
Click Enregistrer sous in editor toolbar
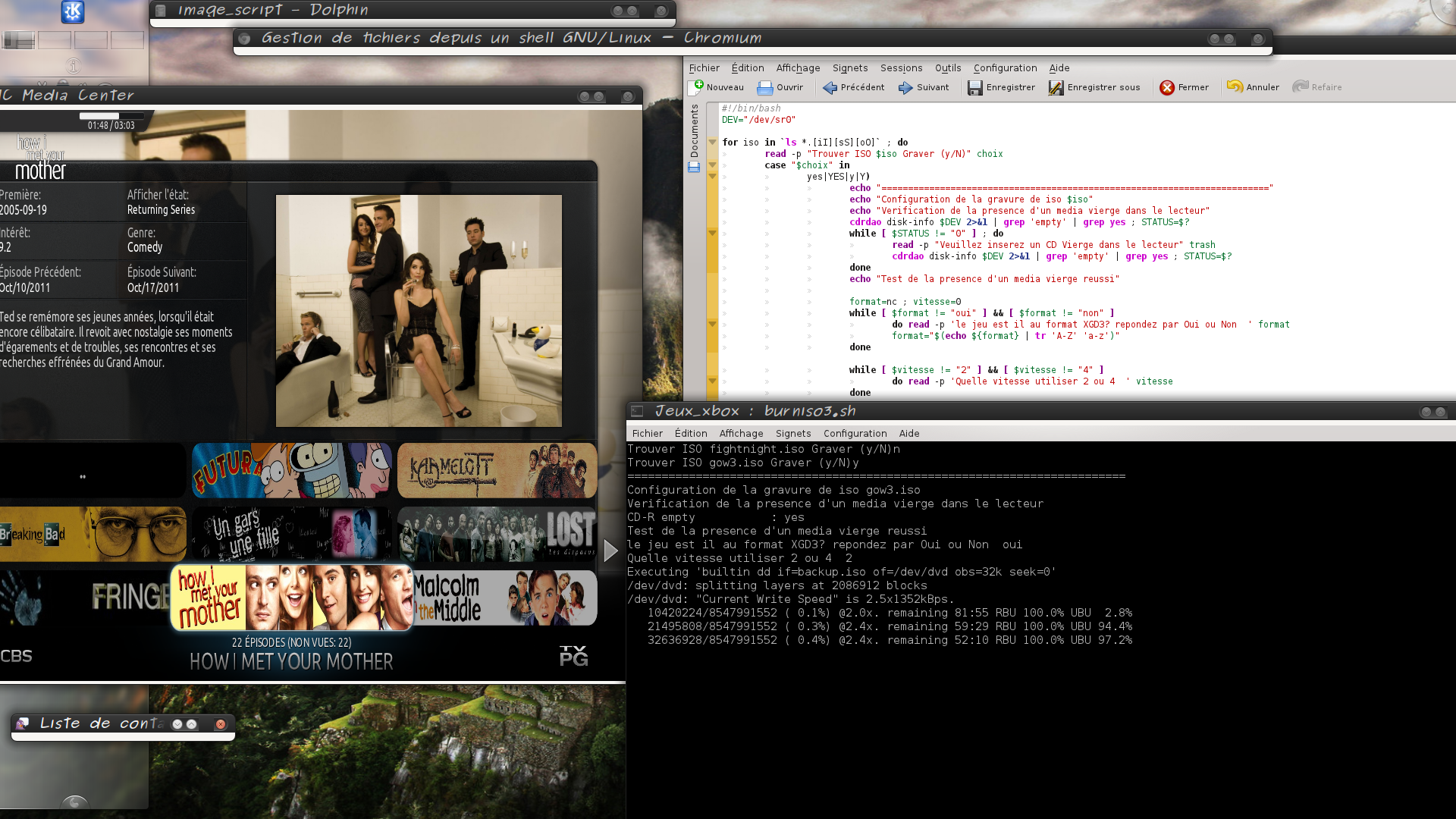coord(1094,87)
